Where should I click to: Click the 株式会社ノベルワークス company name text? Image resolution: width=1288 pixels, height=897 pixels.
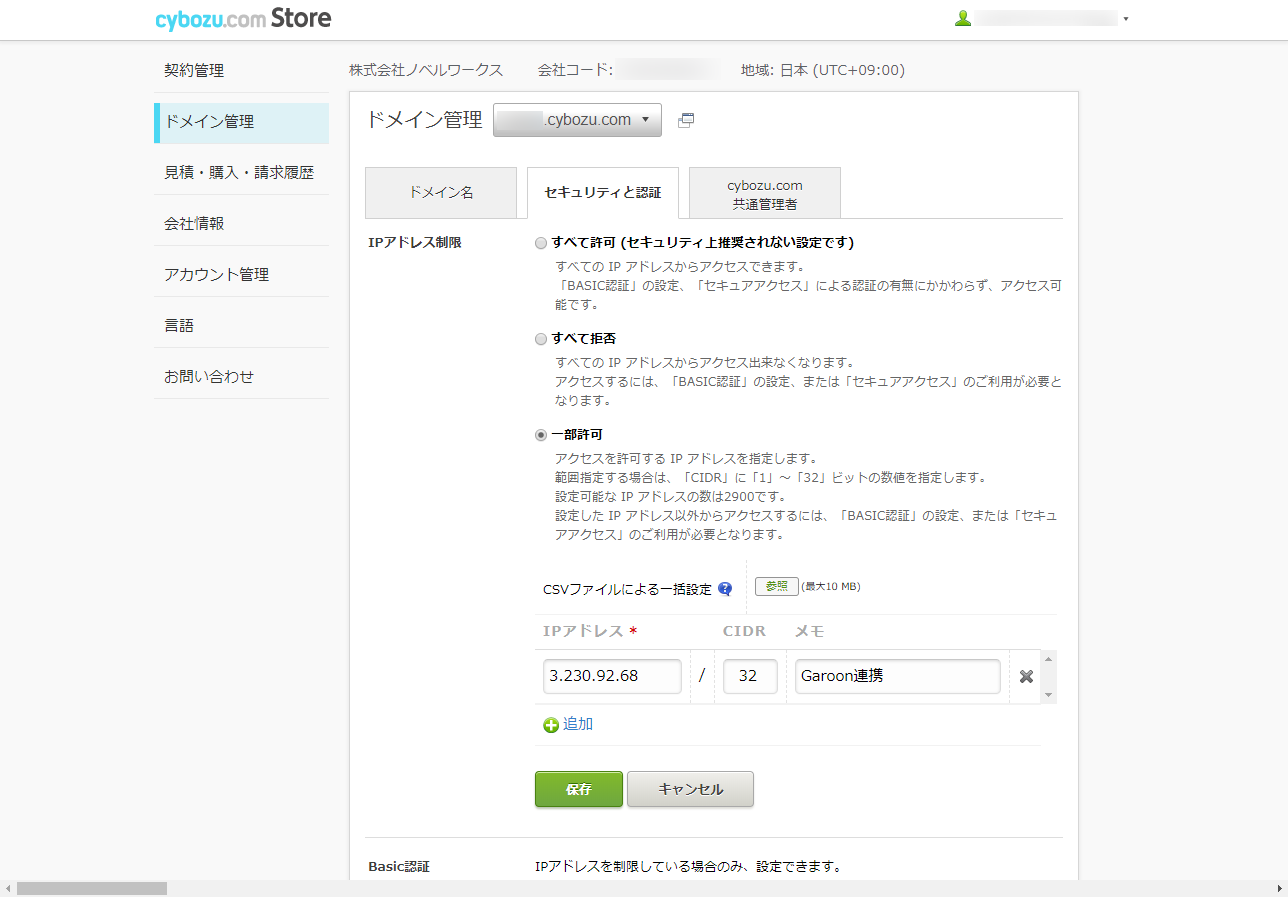426,70
